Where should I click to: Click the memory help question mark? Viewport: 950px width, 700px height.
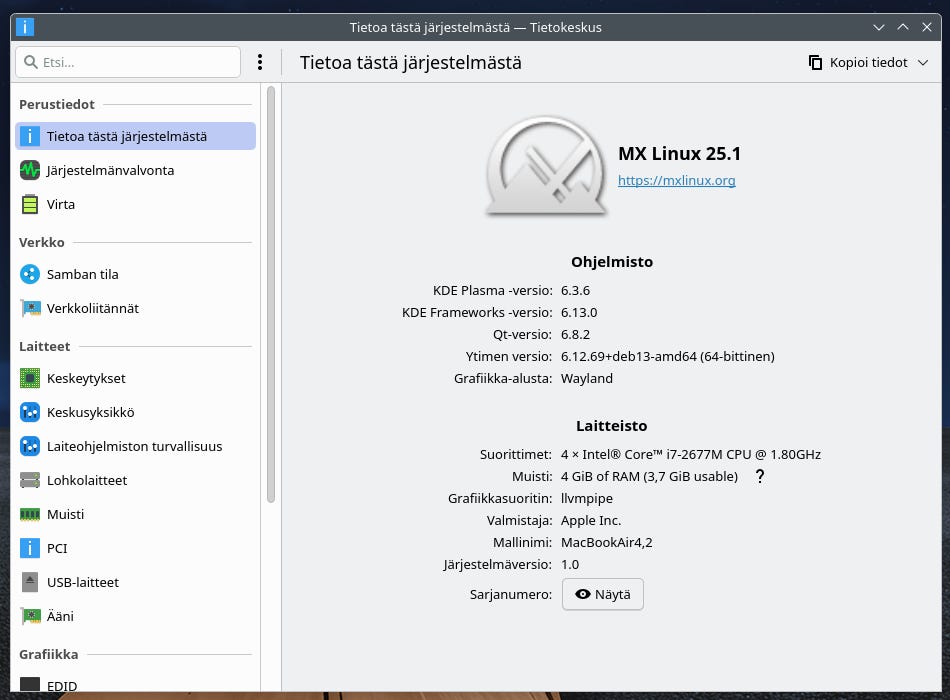point(760,476)
